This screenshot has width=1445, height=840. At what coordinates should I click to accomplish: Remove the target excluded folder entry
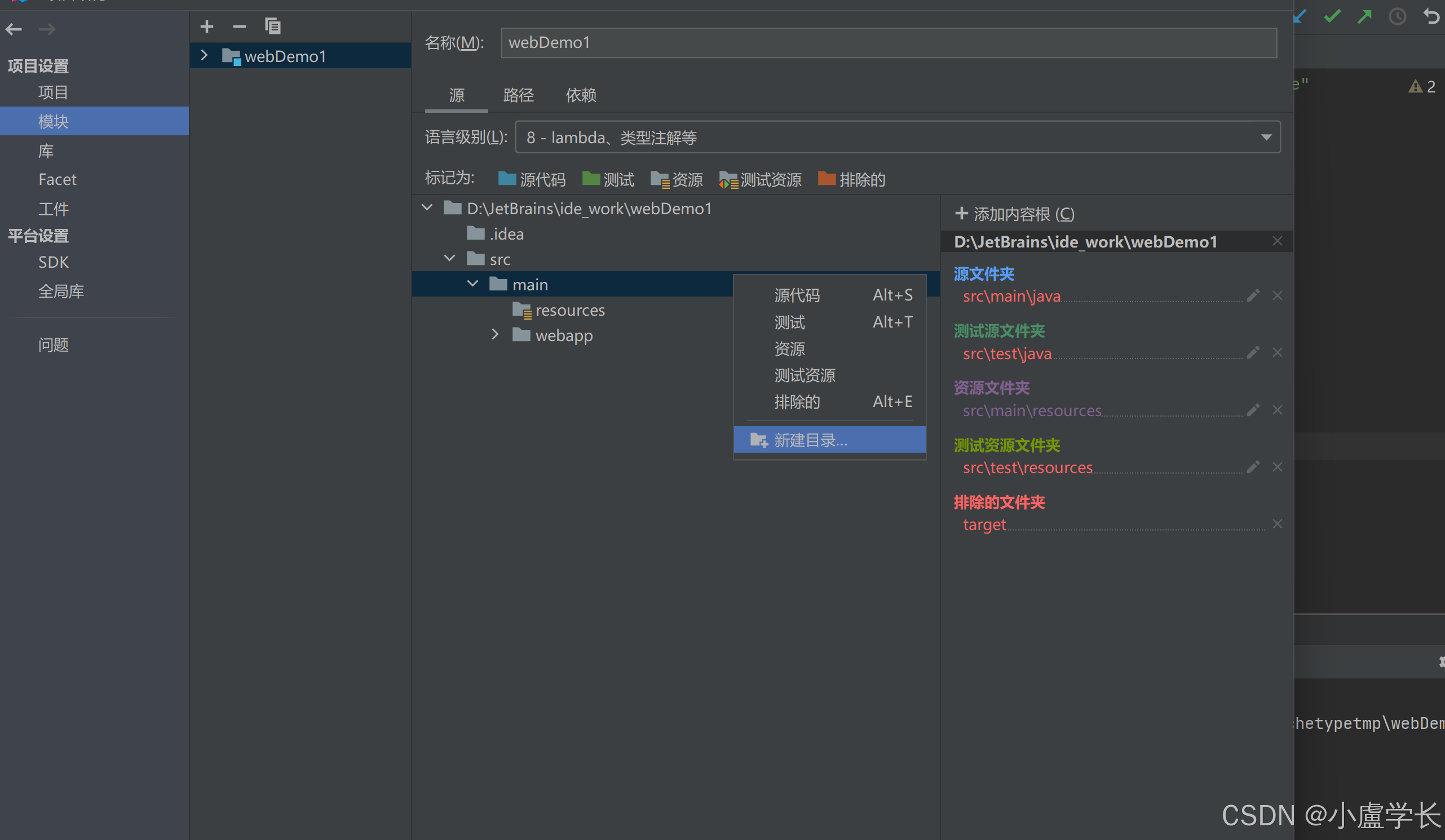(1277, 524)
